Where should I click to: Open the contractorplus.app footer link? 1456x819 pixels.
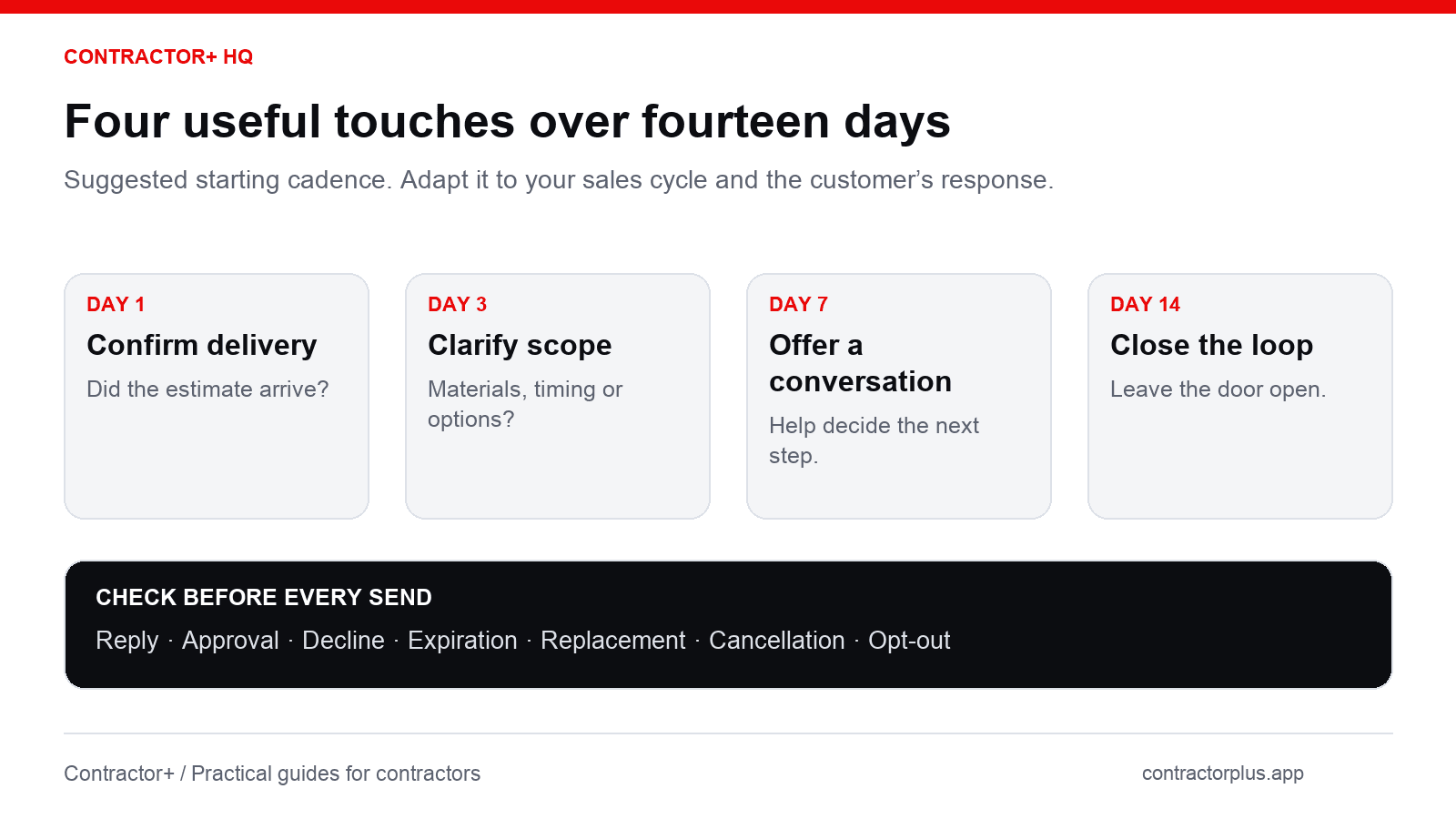pyautogui.click(x=1222, y=773)
